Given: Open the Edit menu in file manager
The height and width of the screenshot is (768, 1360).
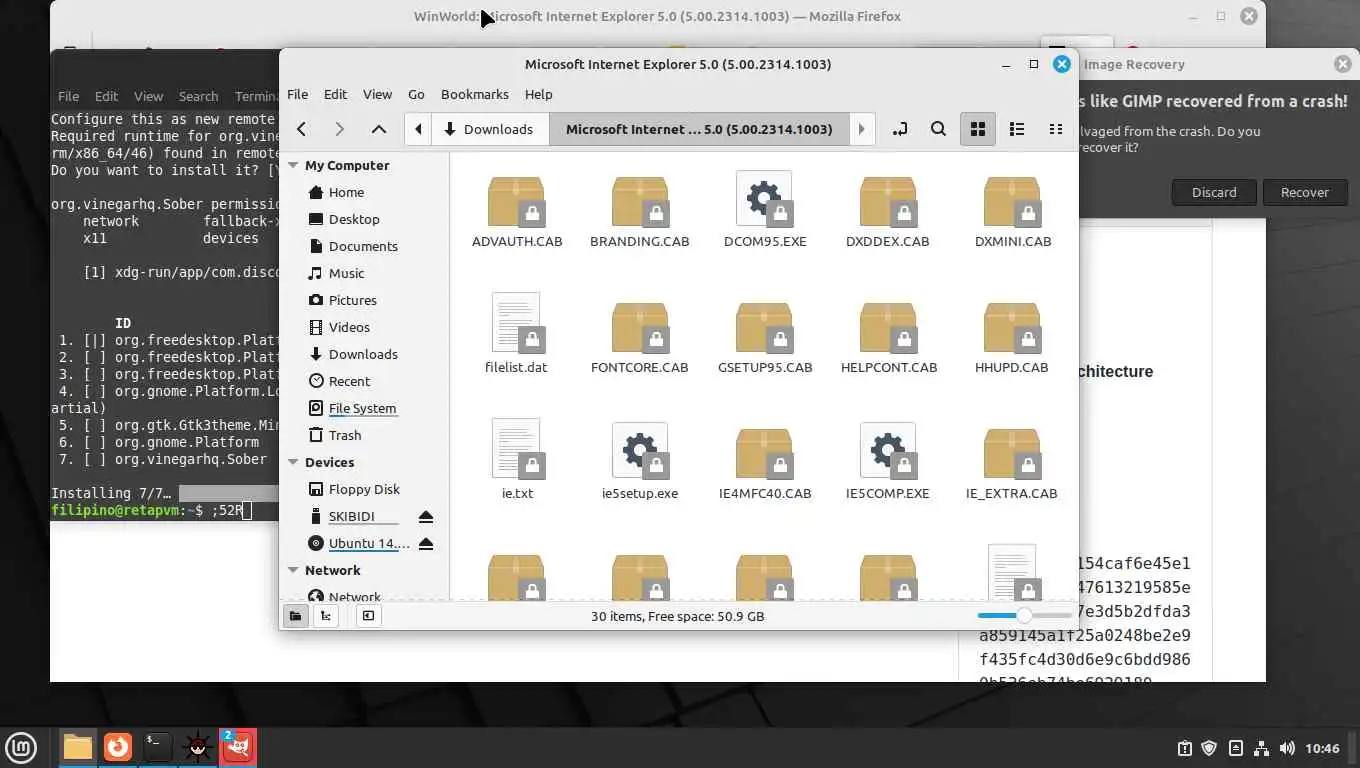Looking at the screenshot, I should pyautogui.click(x=335, y=94).
